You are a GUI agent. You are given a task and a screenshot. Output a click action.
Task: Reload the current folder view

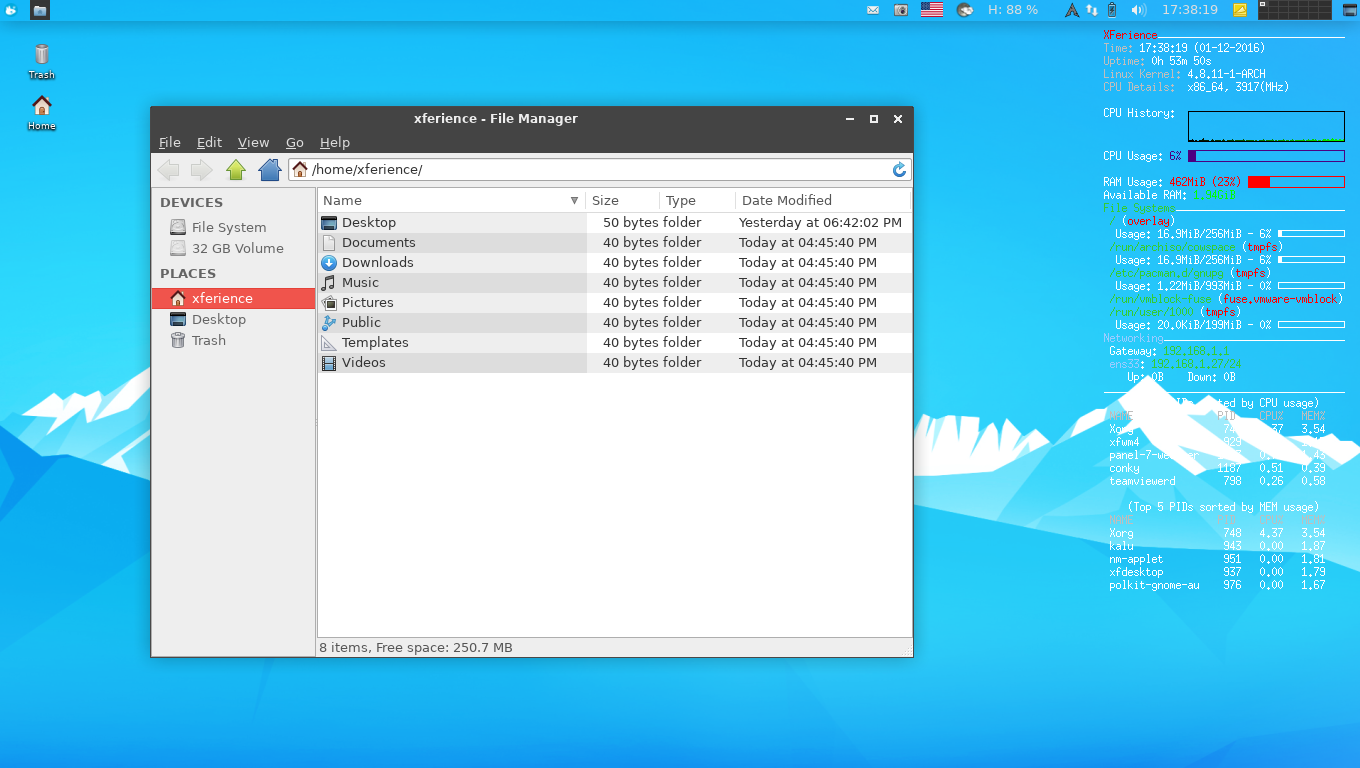coord(899,170)
